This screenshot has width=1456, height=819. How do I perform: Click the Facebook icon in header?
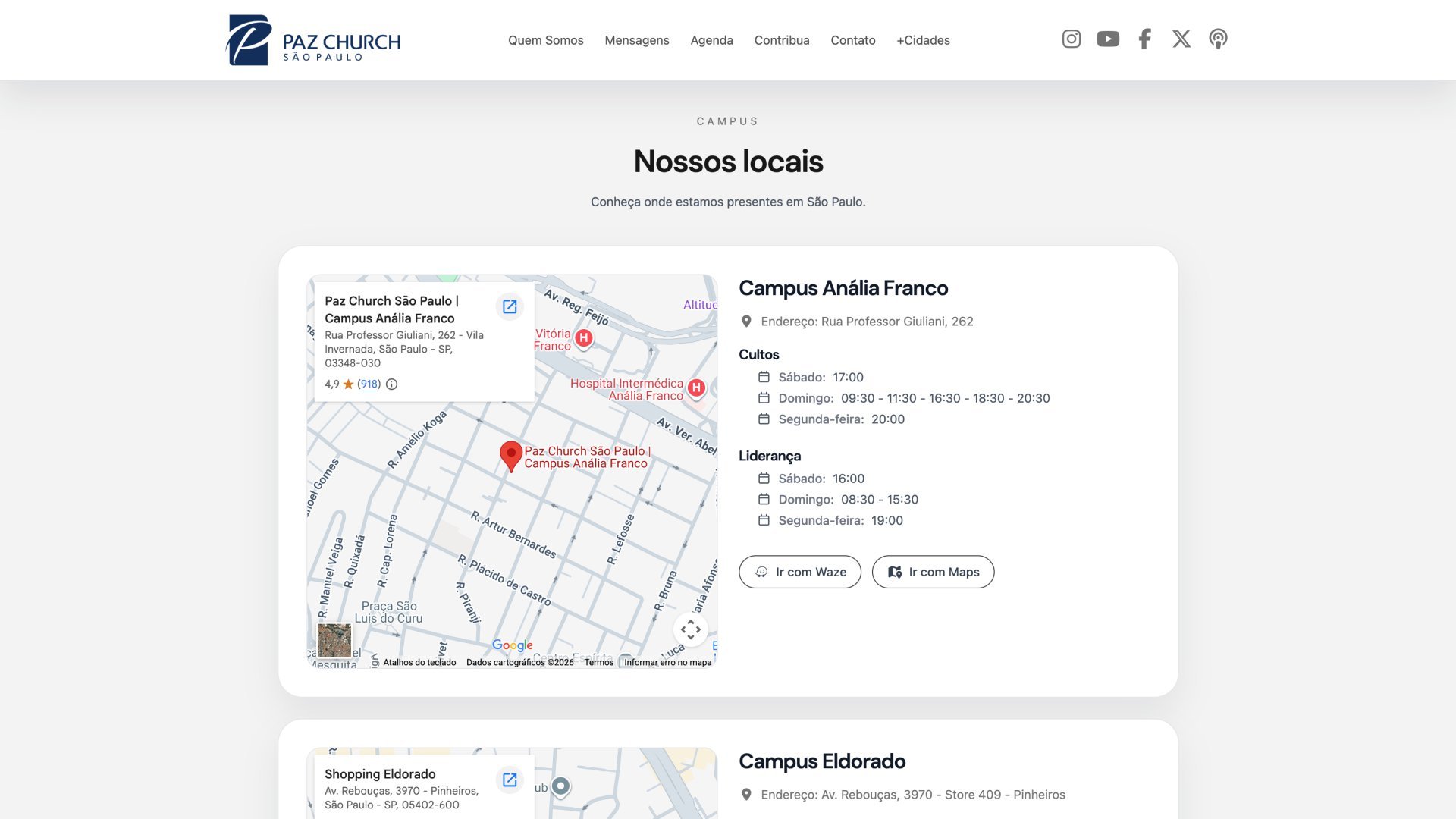[x=1144, y=39]
